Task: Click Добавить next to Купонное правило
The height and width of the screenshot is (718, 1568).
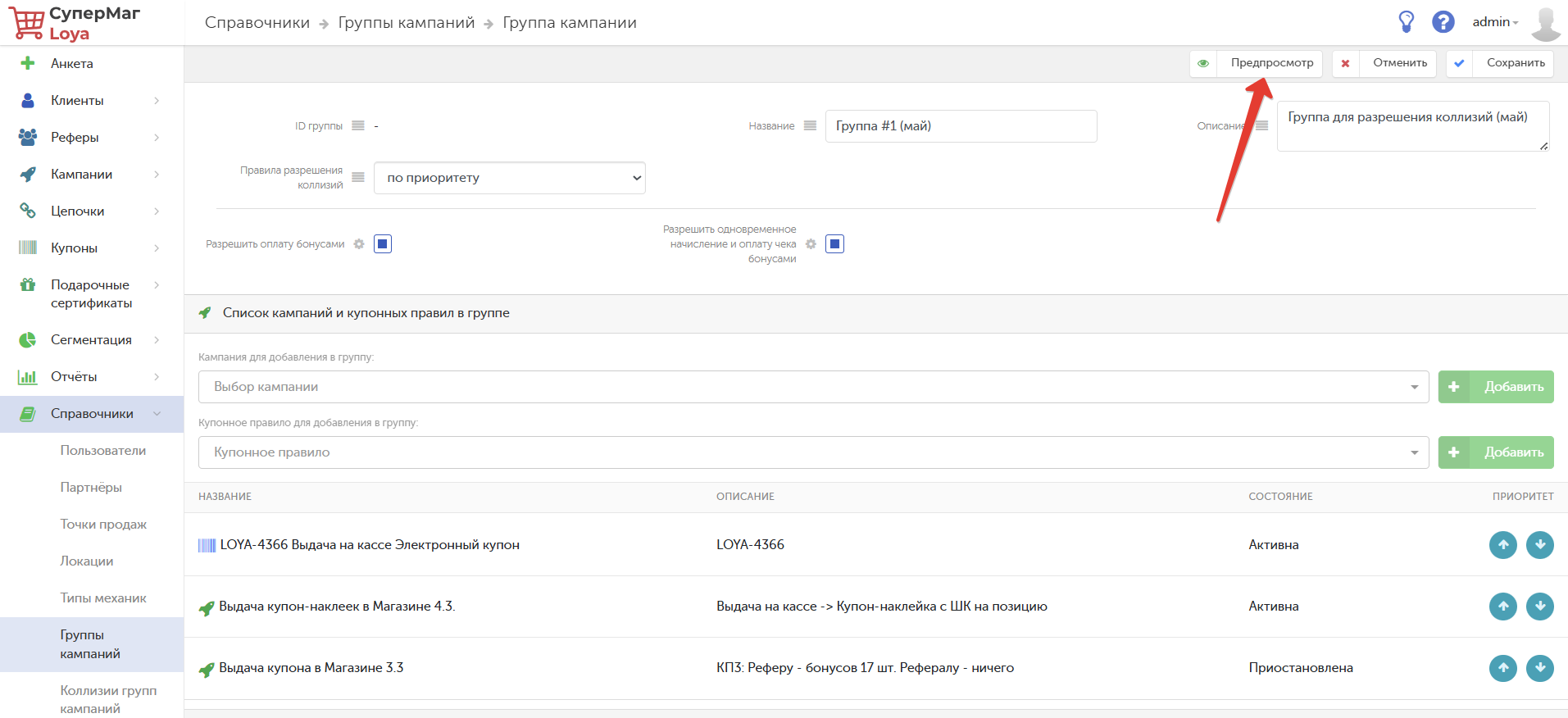Action: click(1496, 452)
